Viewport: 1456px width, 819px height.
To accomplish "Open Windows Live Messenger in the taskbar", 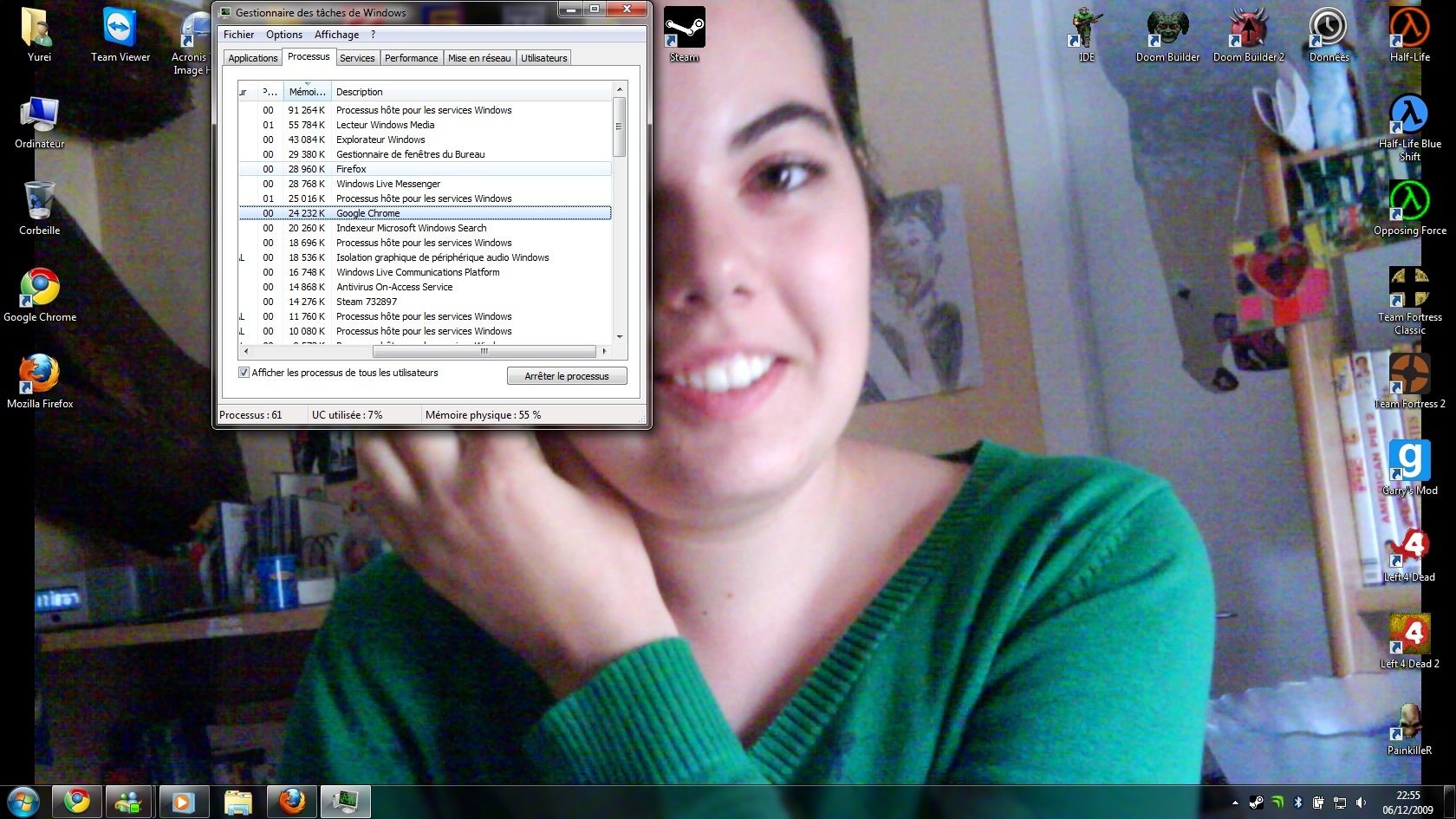I will click(x=130, y=802).
